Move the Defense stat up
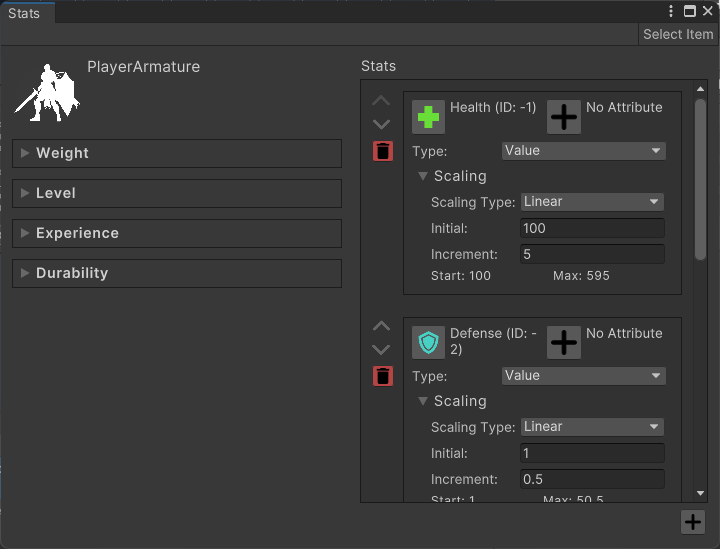Viewport: 720px width, 549px height. click(x=381, y=326)
